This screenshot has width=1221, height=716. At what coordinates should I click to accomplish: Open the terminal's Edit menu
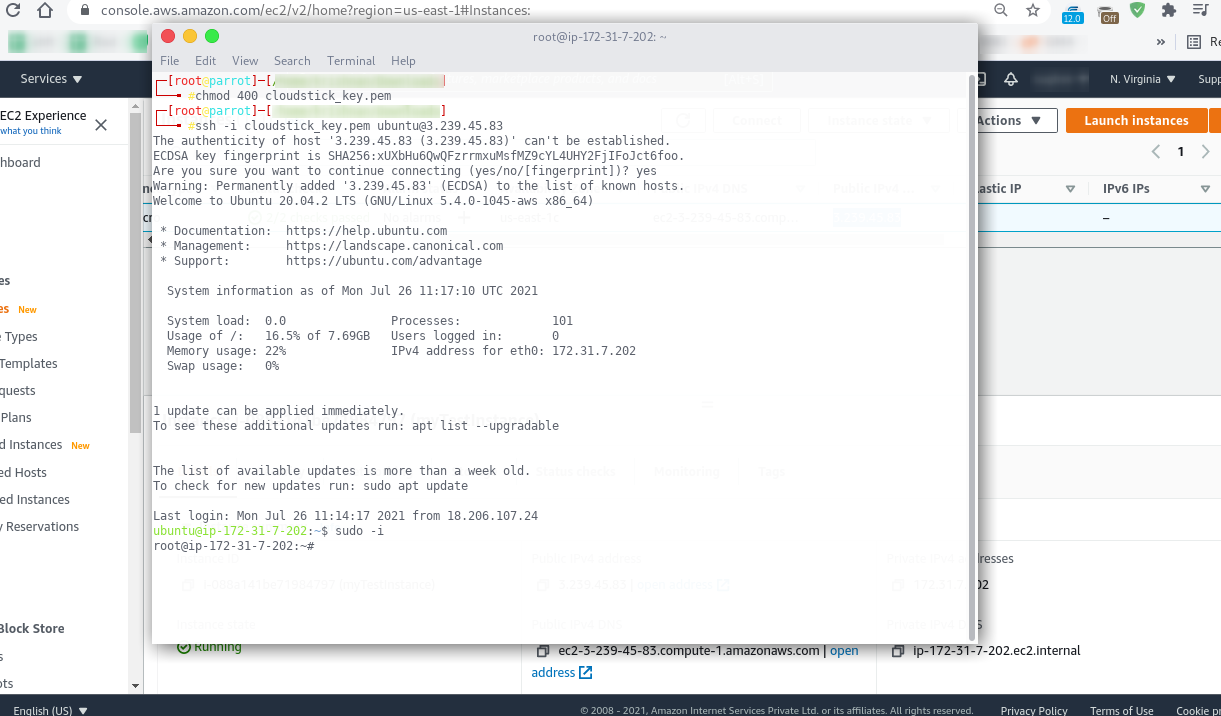tap(205, 61)
